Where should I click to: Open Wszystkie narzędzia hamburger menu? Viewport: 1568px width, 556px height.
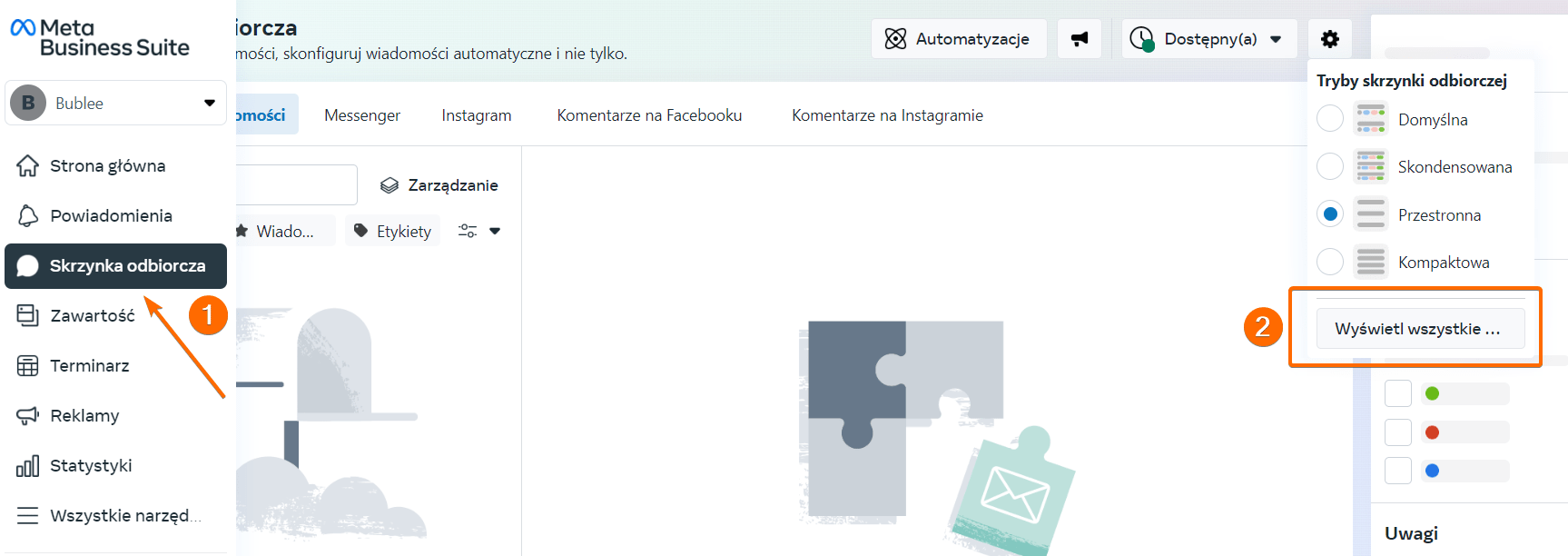[28, 516]
